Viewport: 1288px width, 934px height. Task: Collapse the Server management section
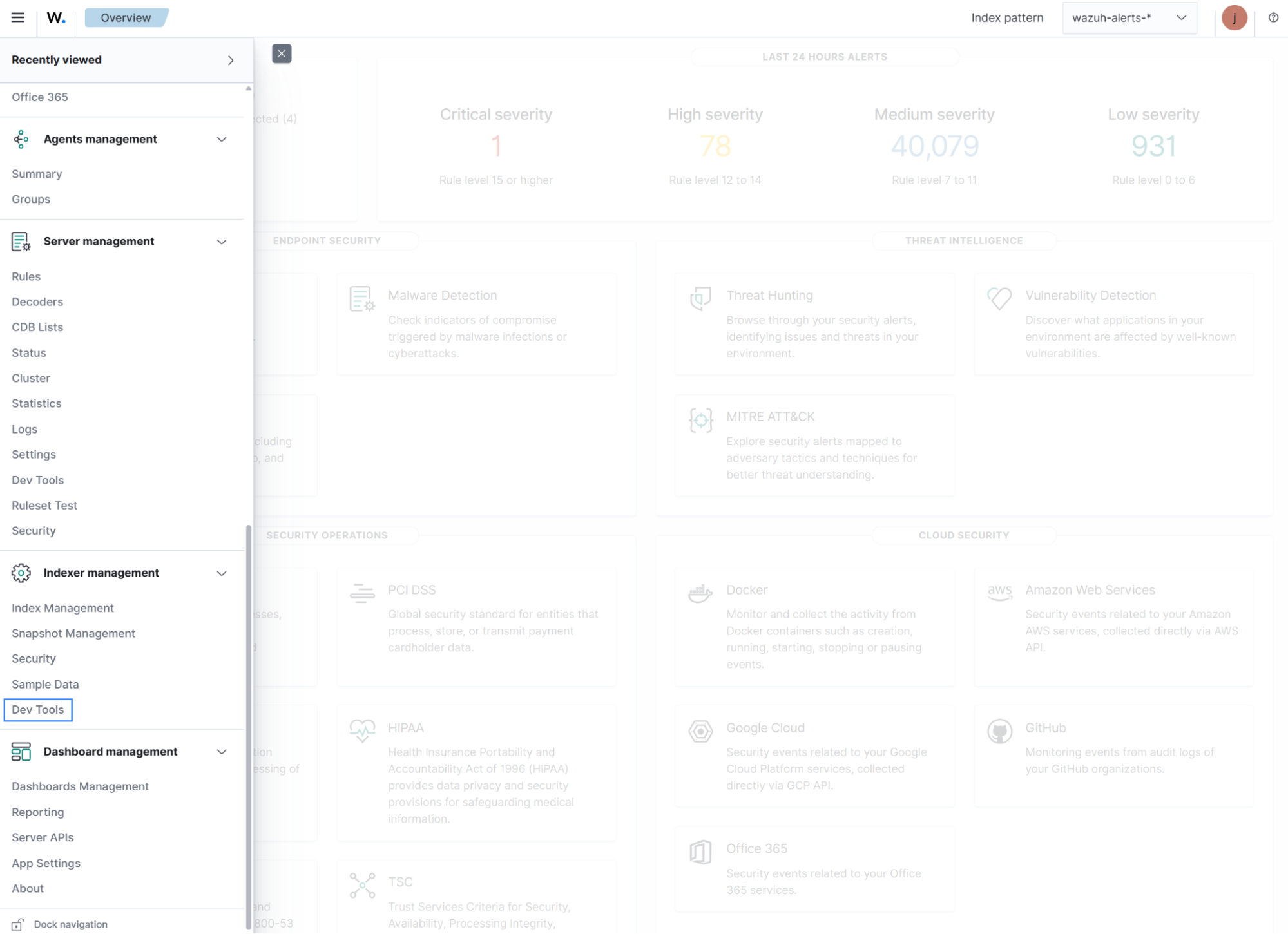[x=222, y=242]
